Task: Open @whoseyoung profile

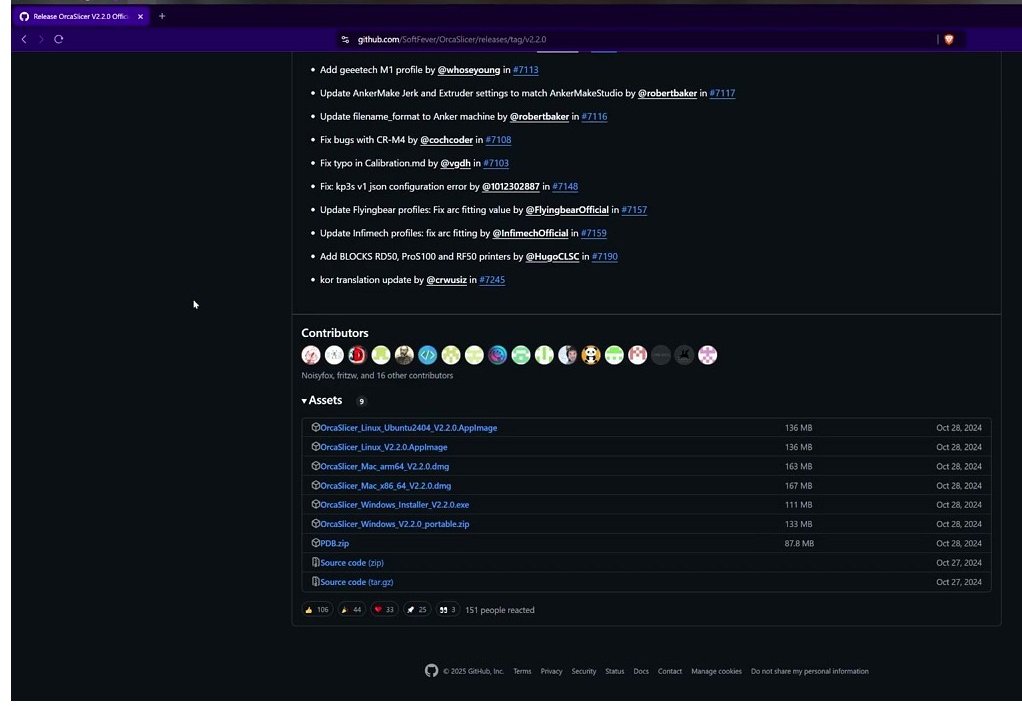Action: (469, 70)
